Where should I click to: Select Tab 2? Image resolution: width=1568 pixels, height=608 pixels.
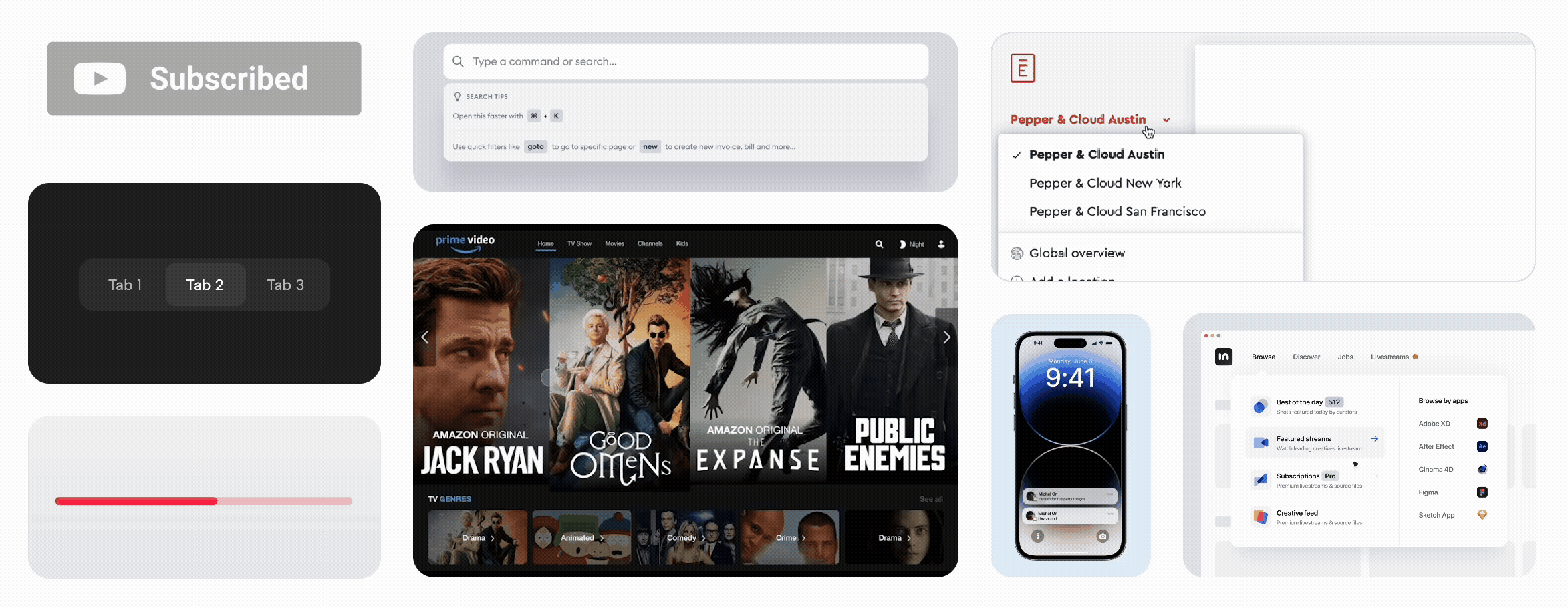click(x=205, y=285)
